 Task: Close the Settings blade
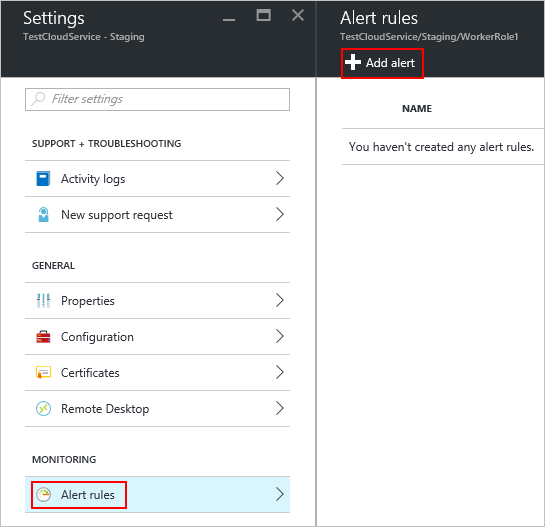298,15
